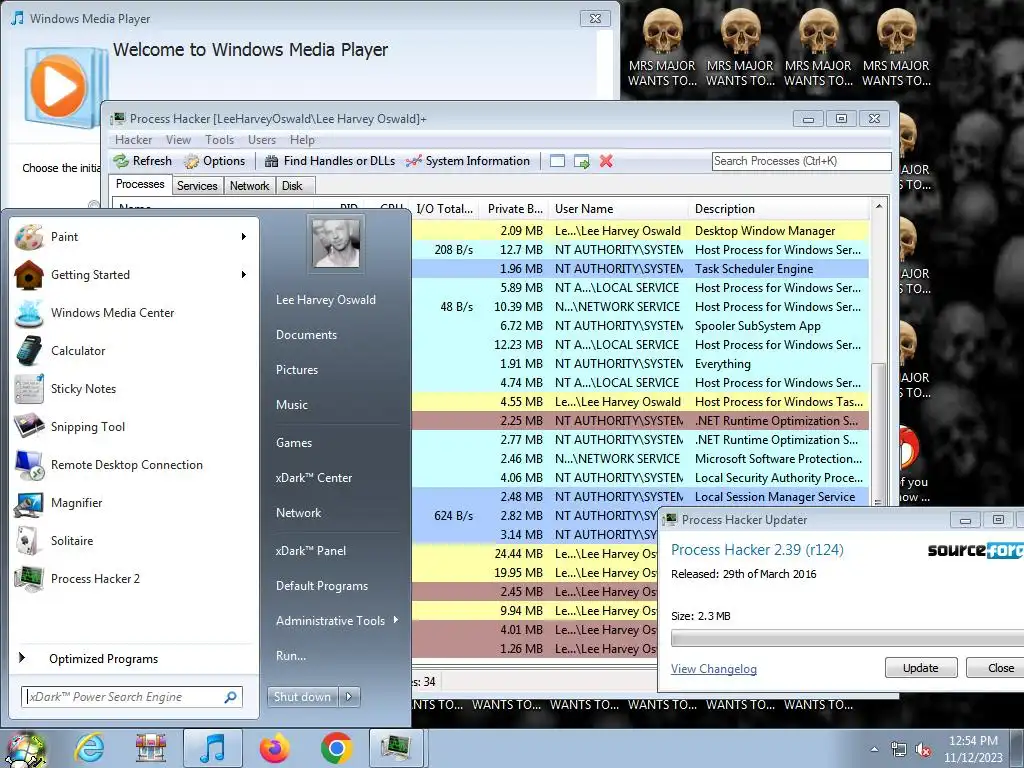Click Run... in the Start menu
The width and height of the screenshot is (1024, 768).
291,656
